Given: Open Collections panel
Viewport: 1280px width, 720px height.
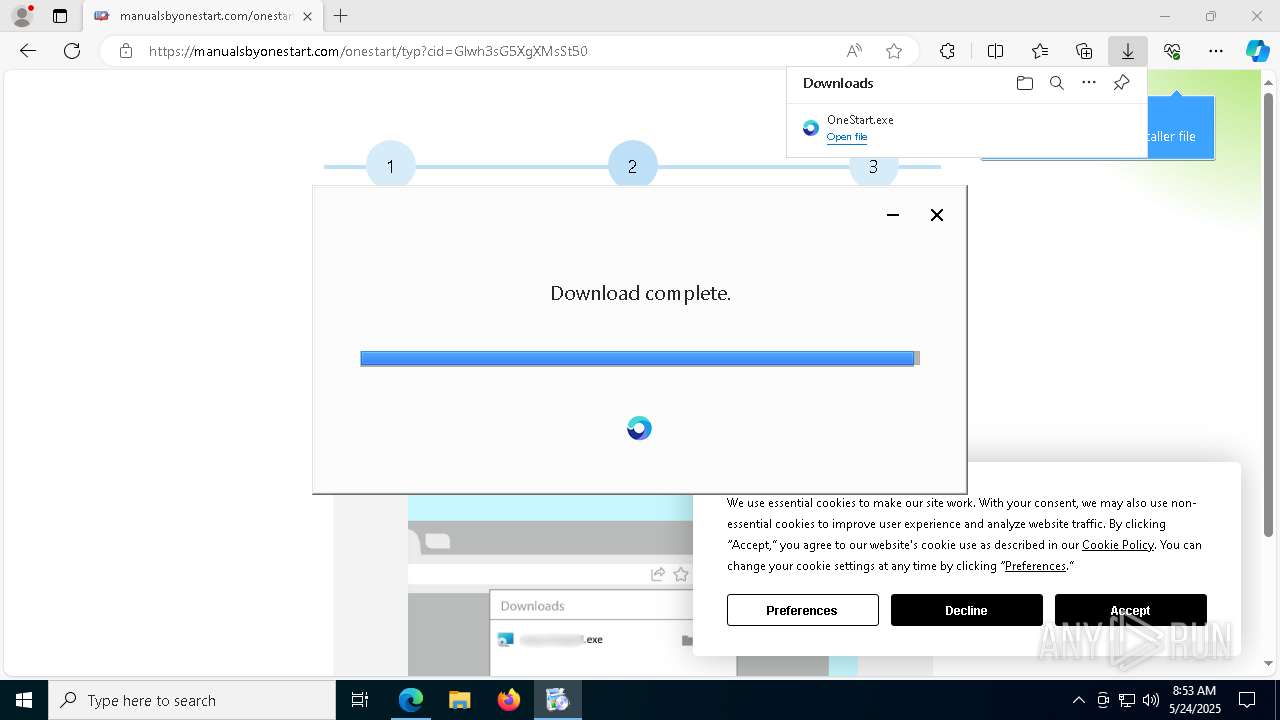Looking at the screenshot, I should click(x=1084, y=51).
